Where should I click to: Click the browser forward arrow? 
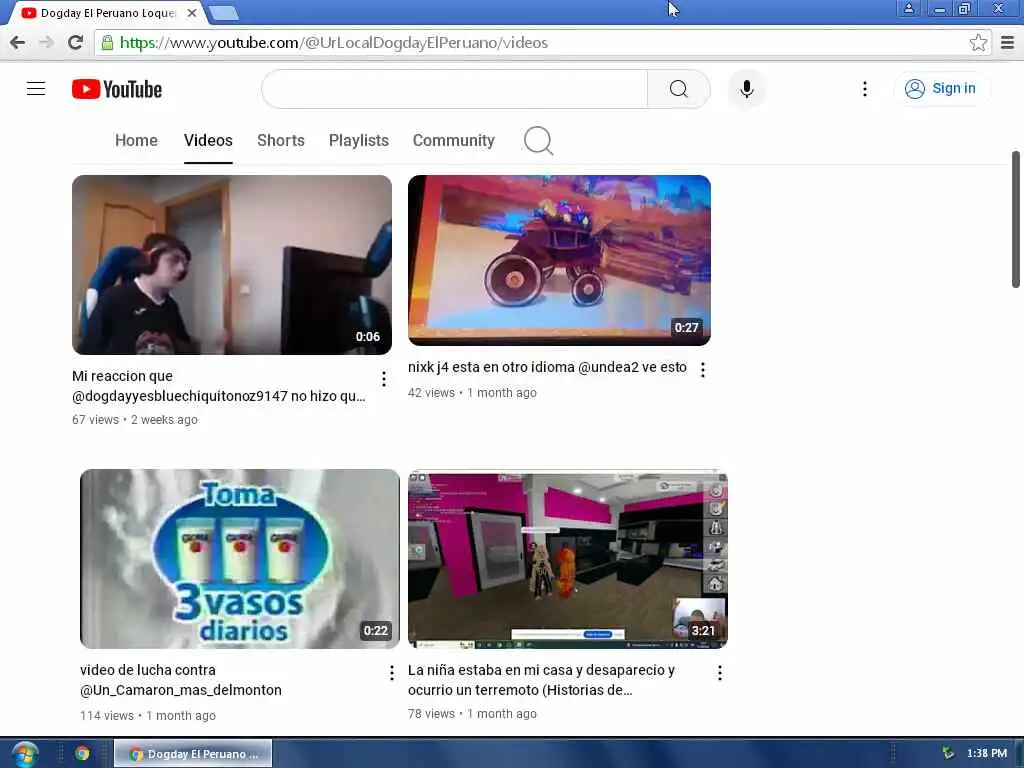coord(46,42)
